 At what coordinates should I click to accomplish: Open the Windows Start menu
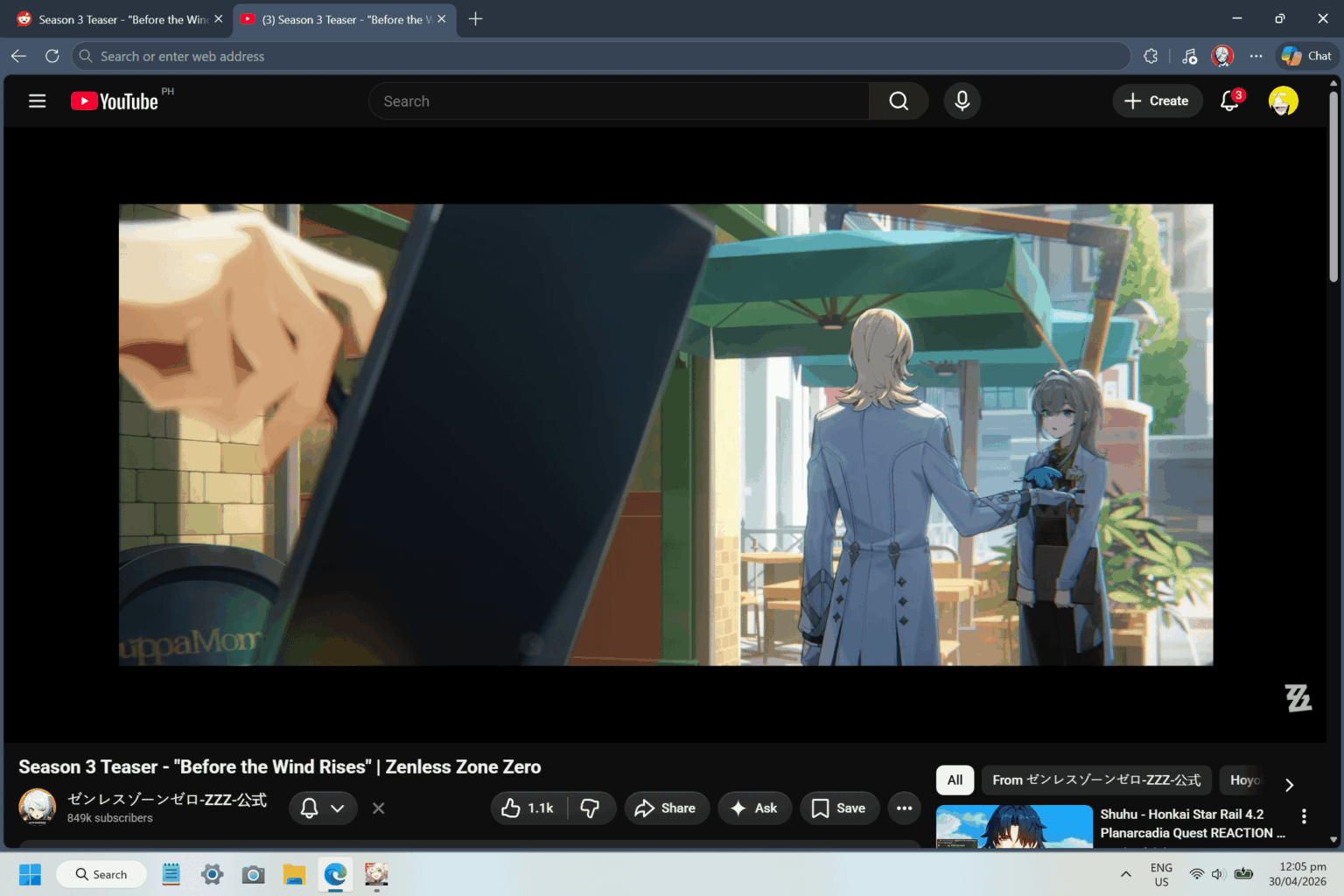click(30, 874)
